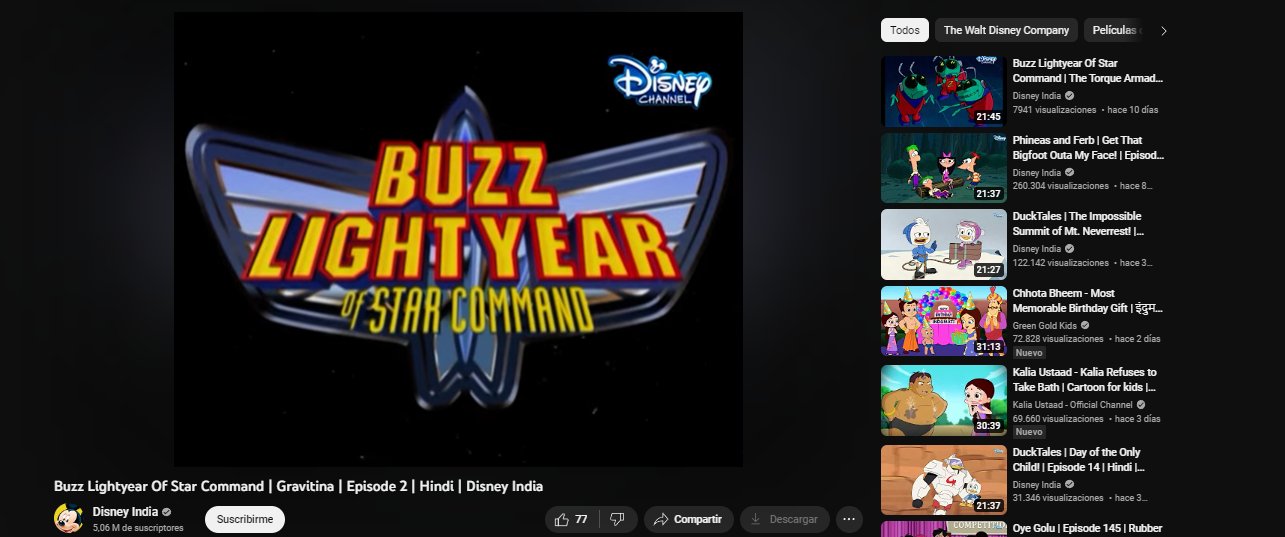The image size is (1285, 537).
Task: Open The Torque Armada video thumbnail
Action: tap(943, 91)
